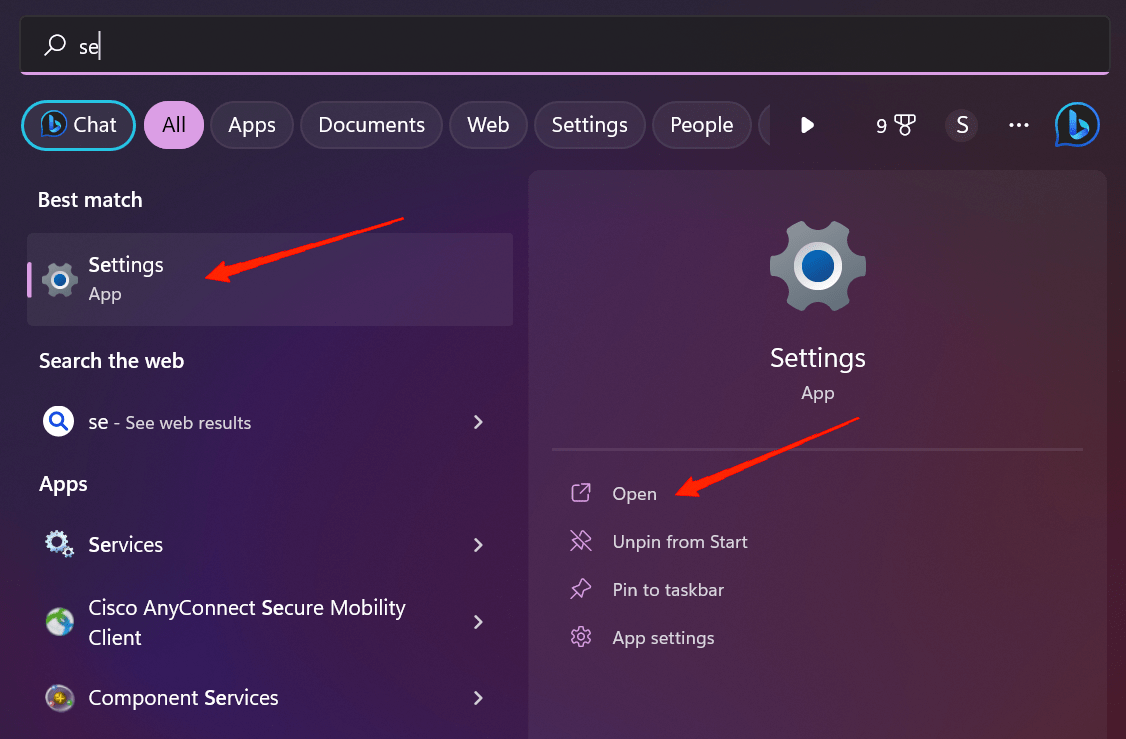Viewport: 1126px width, 739px height.
Task: Open the Settings app via Open
Action: pos(634,493)
